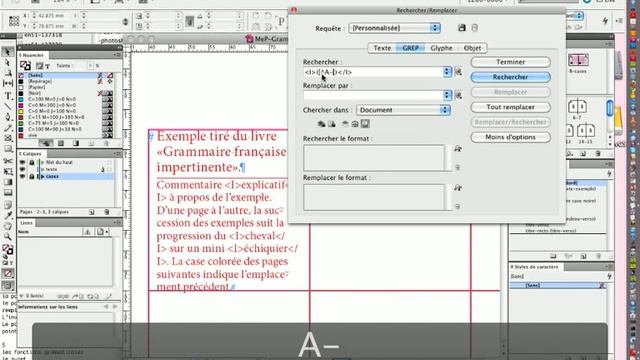Open the Requête dropdown
Viewport: 640px width, 360px height.
394,28
